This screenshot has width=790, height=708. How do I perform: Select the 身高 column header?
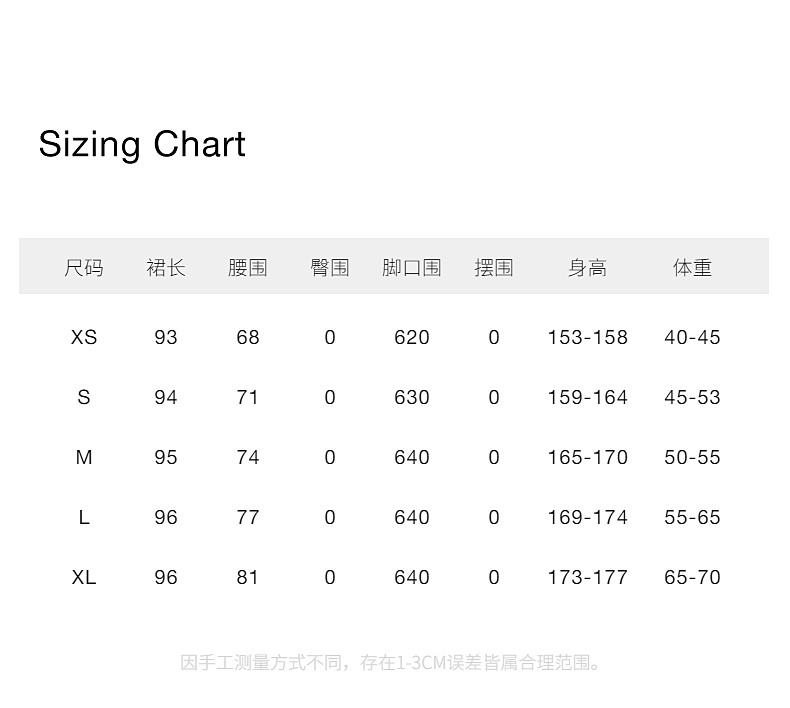[x=588, y=267]
